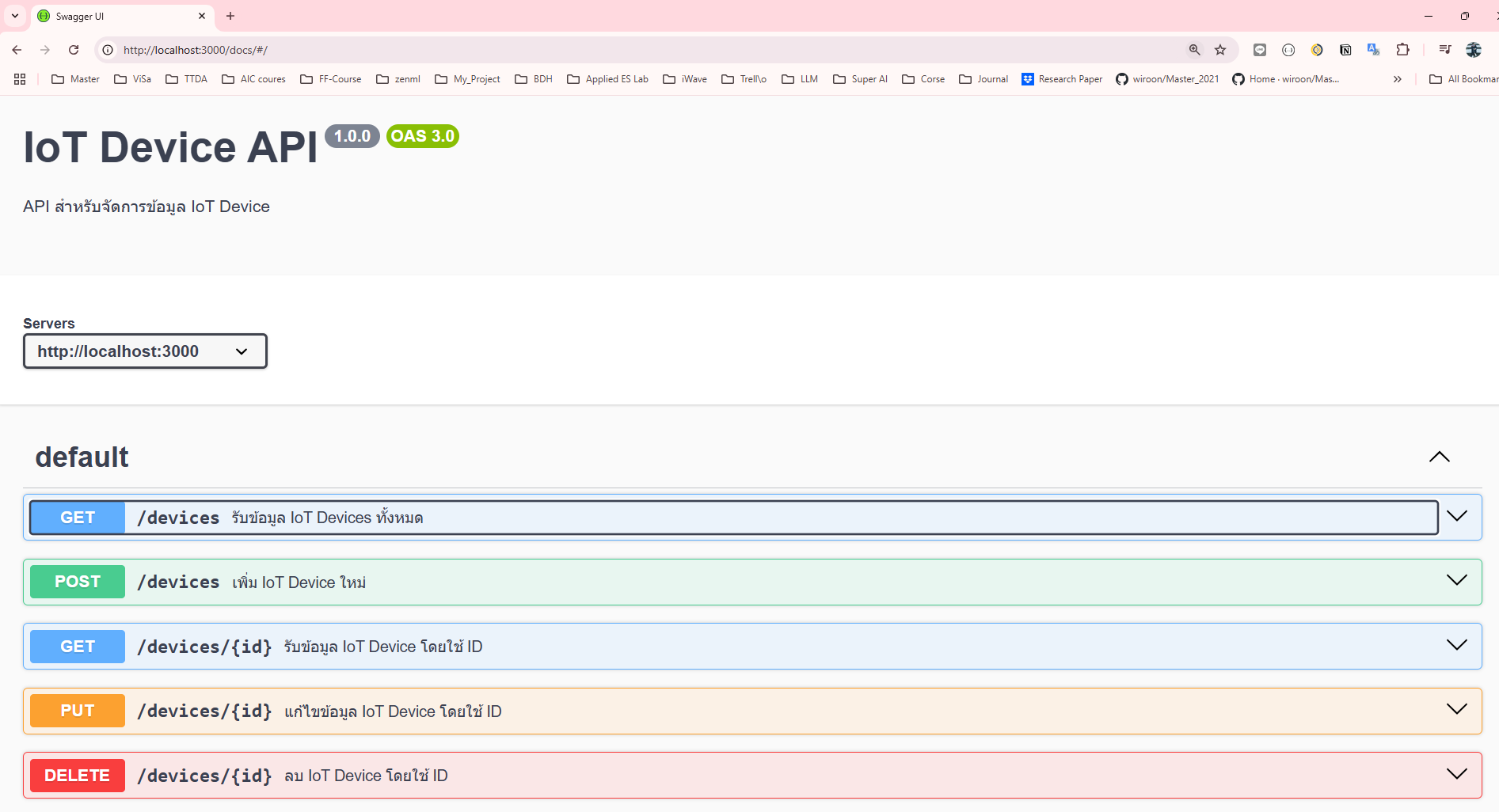Expand the DELETE /devices/{id} endpoint arrow
Viewport: 1499px width, 812px height.
tap(1456, 775)
